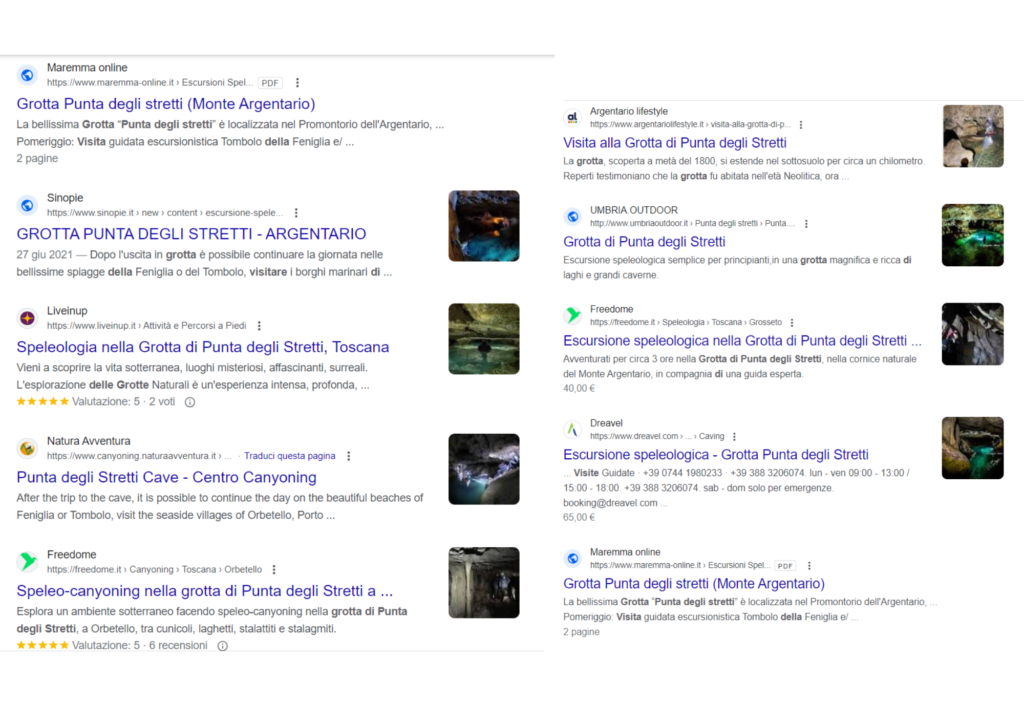Click the Sinopie site favicon

[27, 205]
